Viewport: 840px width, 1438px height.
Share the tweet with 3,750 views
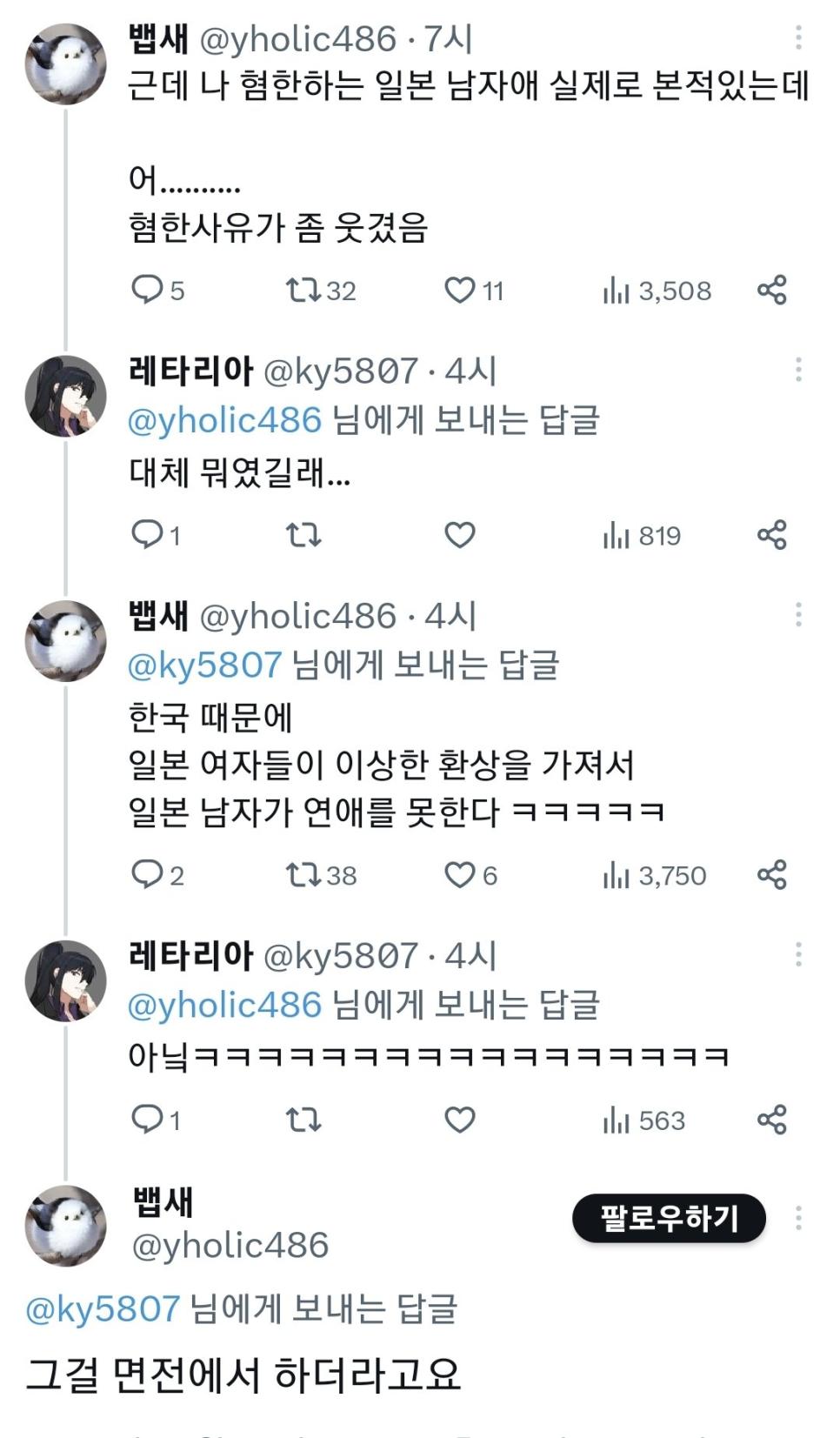pyautogui.click(x=771, y=874)
